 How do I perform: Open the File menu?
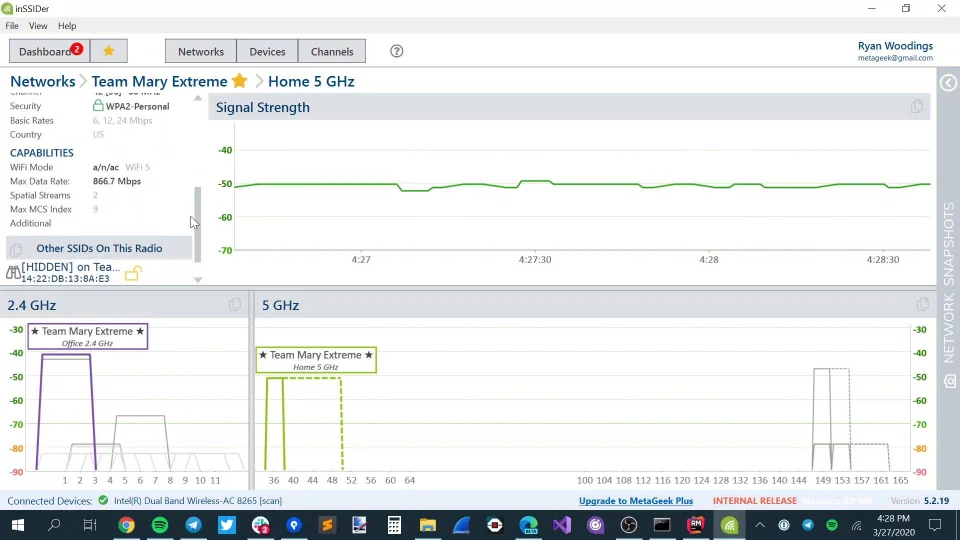[x=12, y=26]
